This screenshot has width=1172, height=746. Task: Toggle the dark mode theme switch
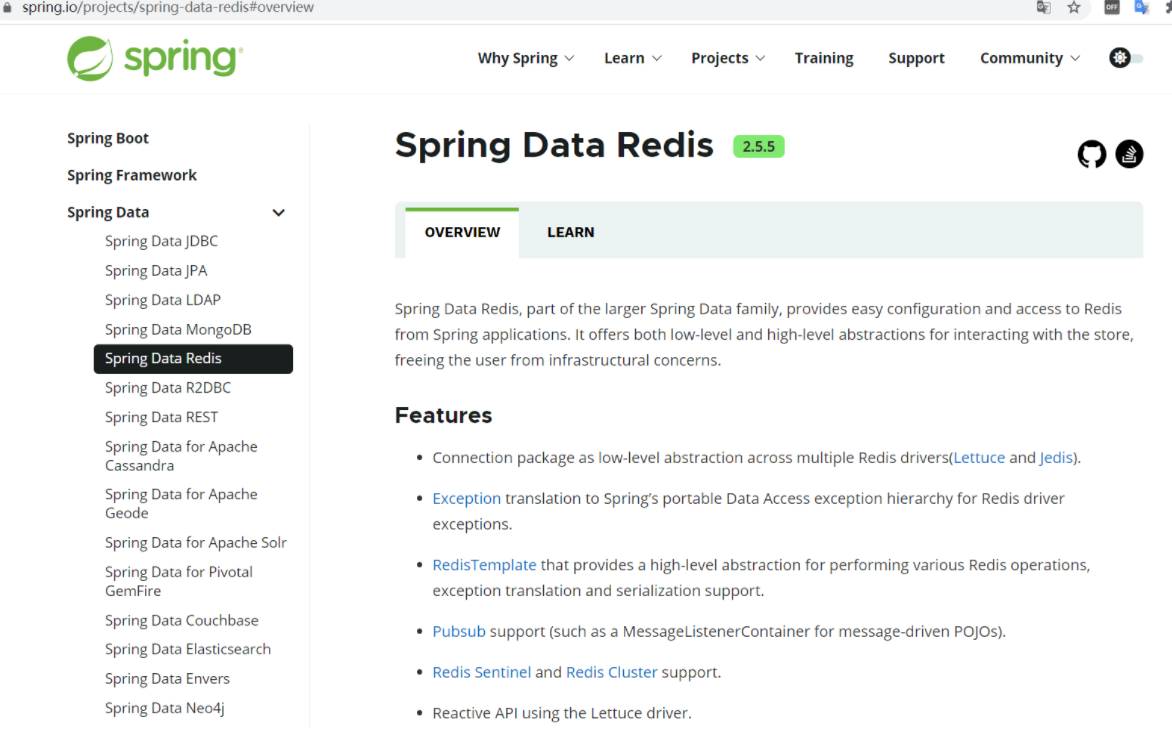tap(1126, 58)
